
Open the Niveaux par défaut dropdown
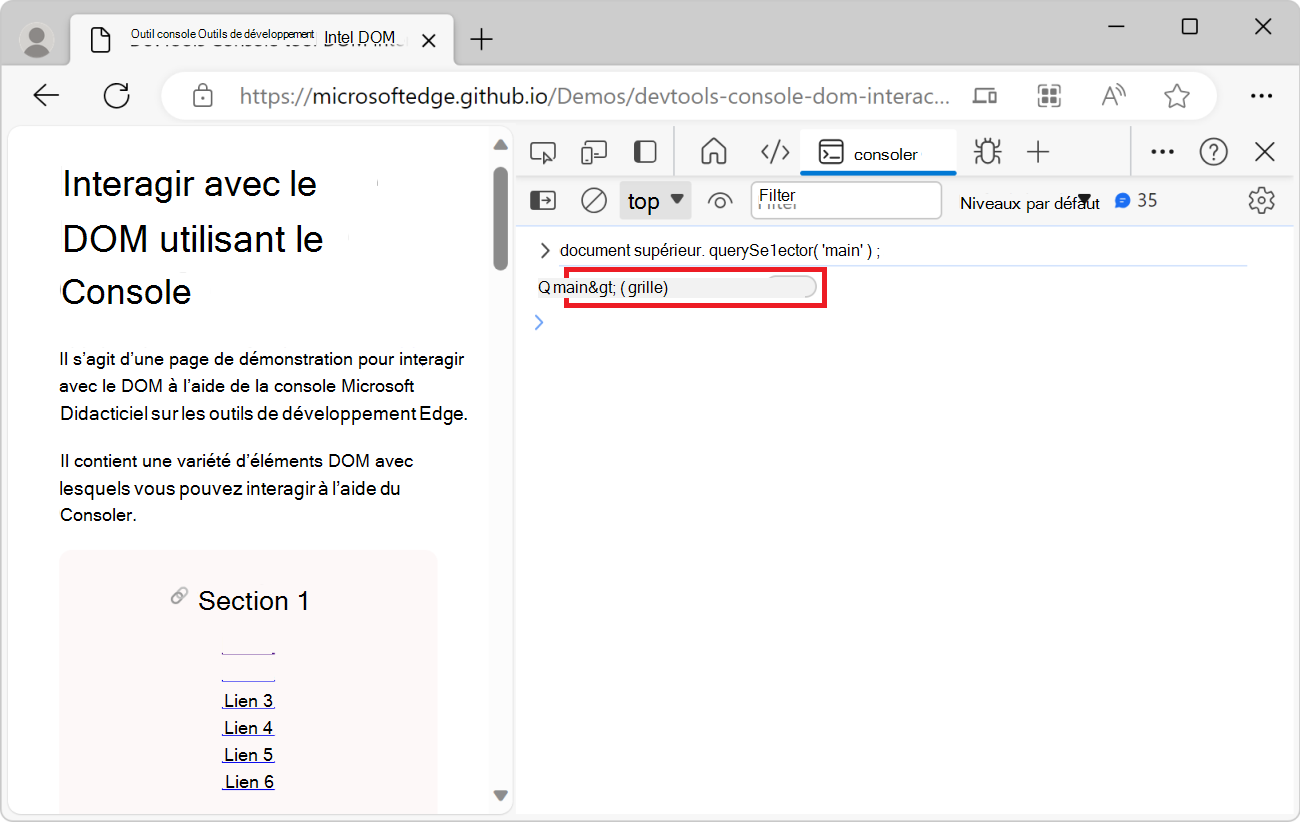1030,202
